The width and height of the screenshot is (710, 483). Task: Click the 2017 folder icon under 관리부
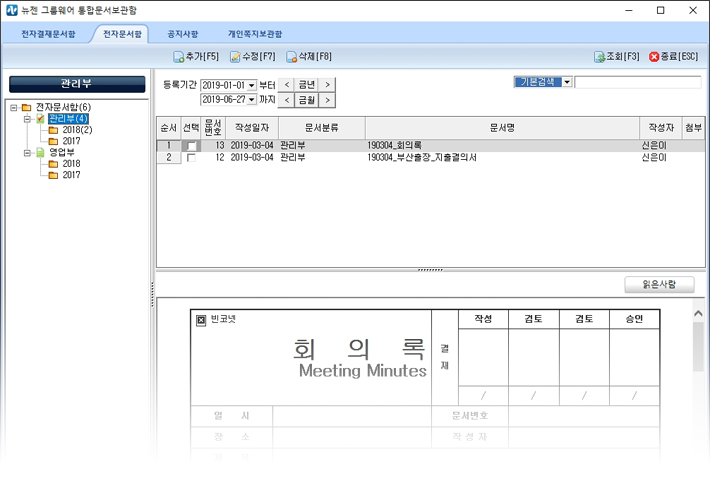(53, 141)
